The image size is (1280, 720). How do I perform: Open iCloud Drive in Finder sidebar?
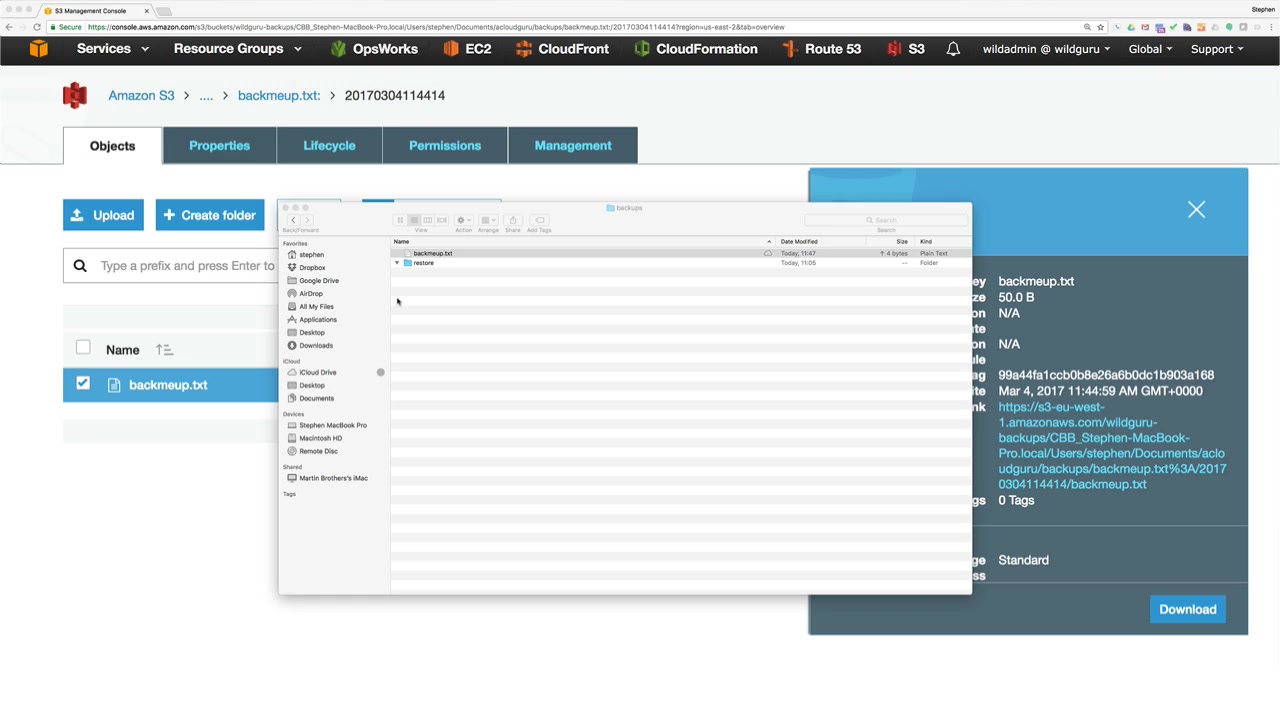(318, 373)
